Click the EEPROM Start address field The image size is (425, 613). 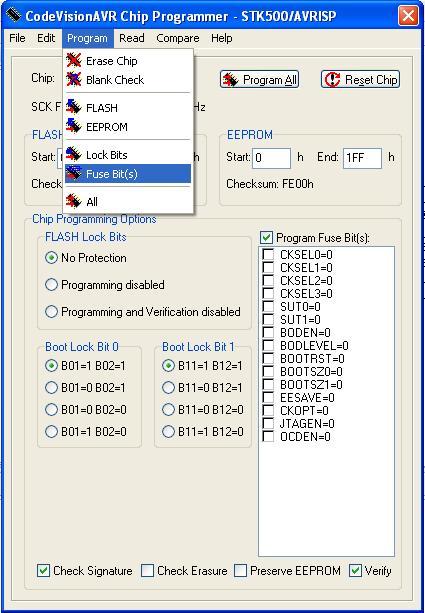[271, 158]
